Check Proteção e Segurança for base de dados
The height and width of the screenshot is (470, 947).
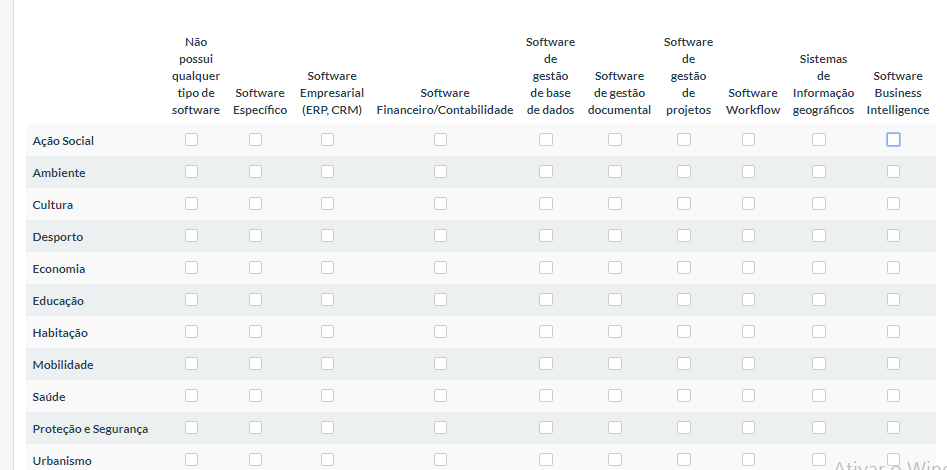coord(546,428)
